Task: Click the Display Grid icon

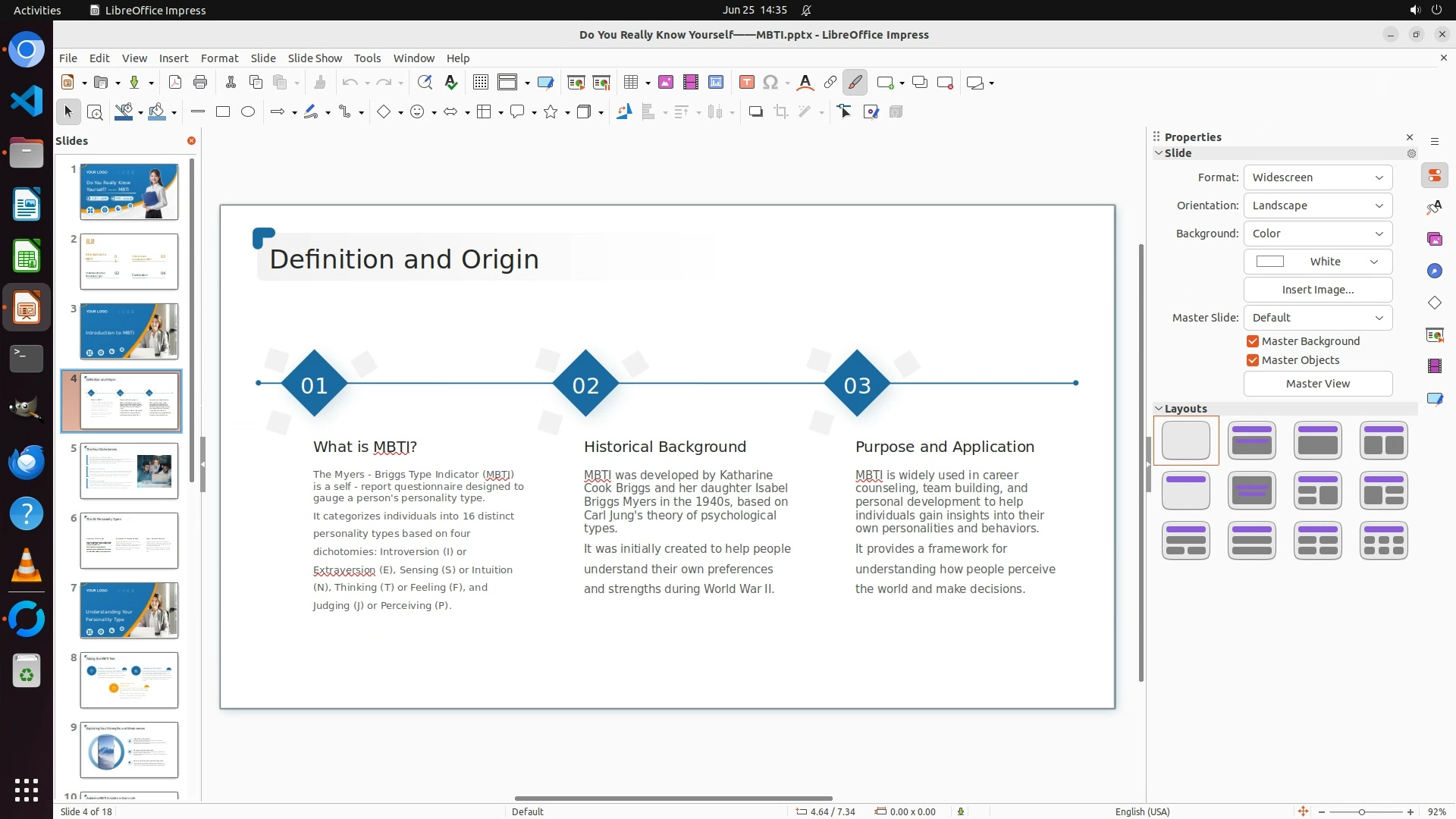Action: tap(480, 82)
